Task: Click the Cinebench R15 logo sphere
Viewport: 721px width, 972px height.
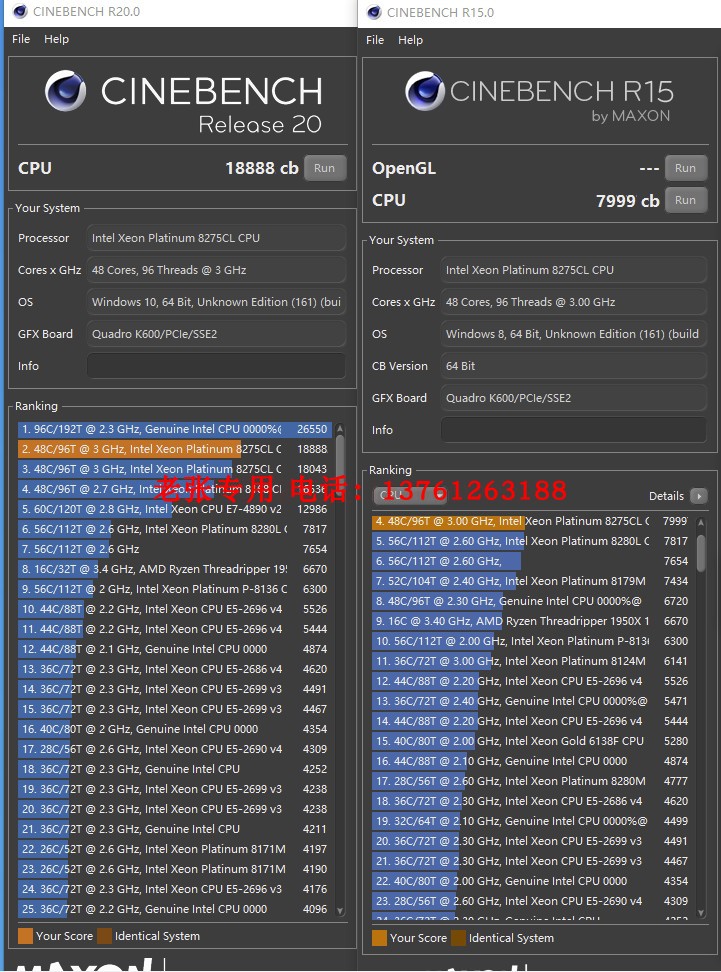Action: point(425,91)
